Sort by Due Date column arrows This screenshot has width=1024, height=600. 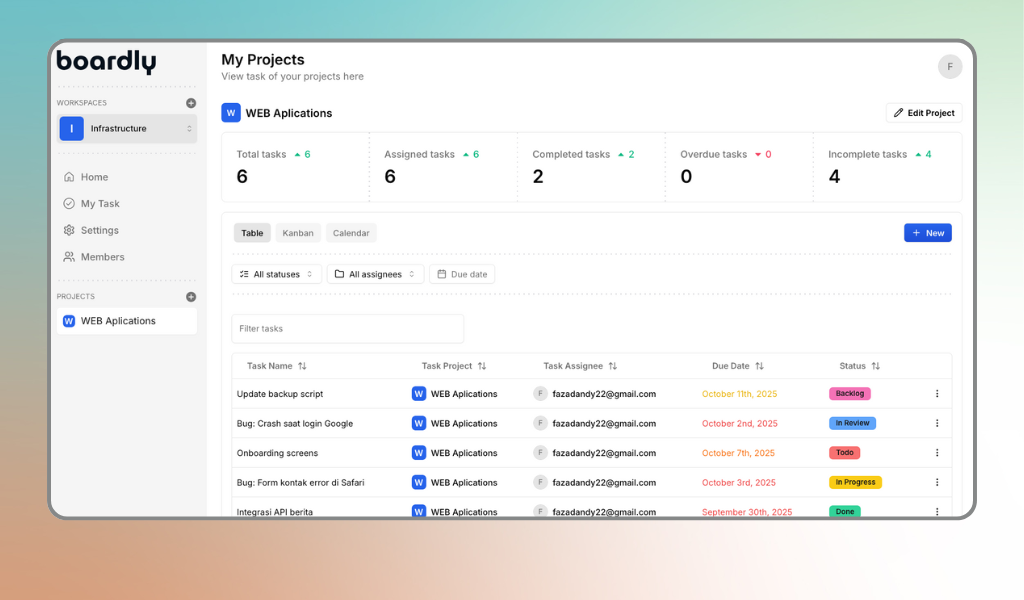click(x=759, y=366)
